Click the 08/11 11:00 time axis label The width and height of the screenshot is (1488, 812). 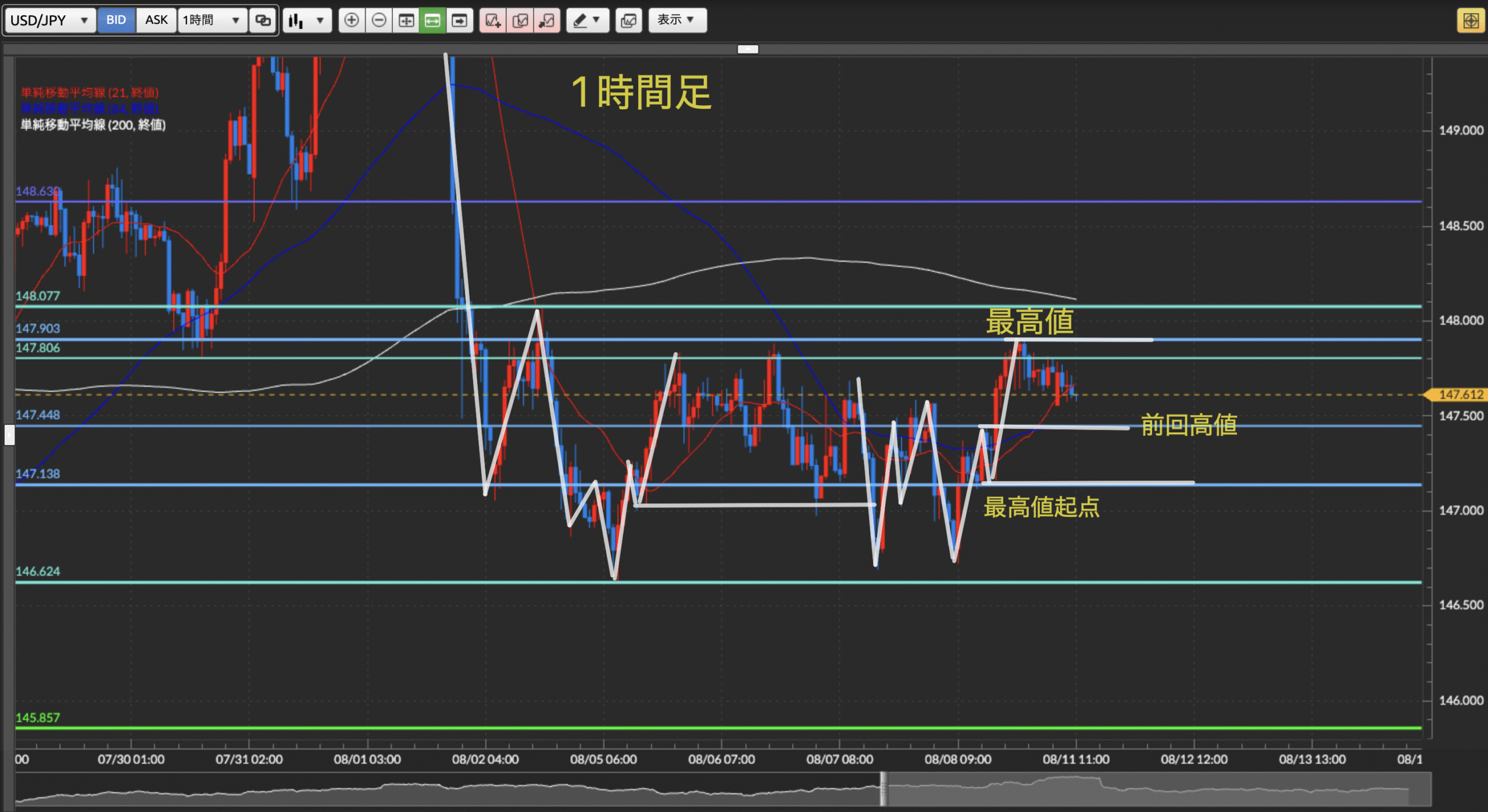pyautogui.click(x=1076, y=759)
